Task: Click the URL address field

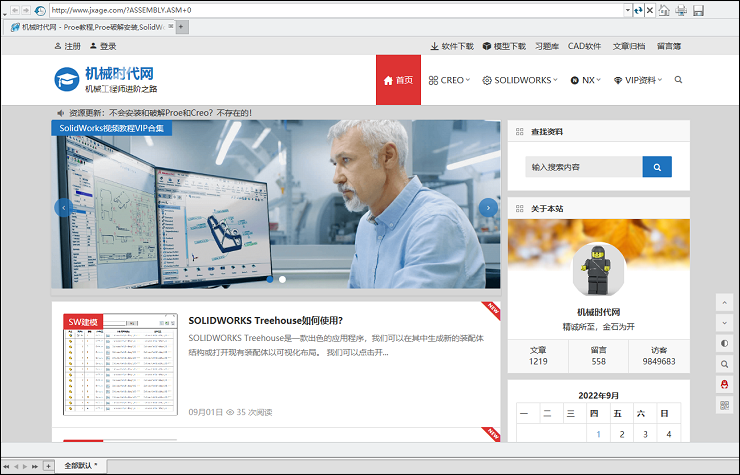Action: pos(337,10)
